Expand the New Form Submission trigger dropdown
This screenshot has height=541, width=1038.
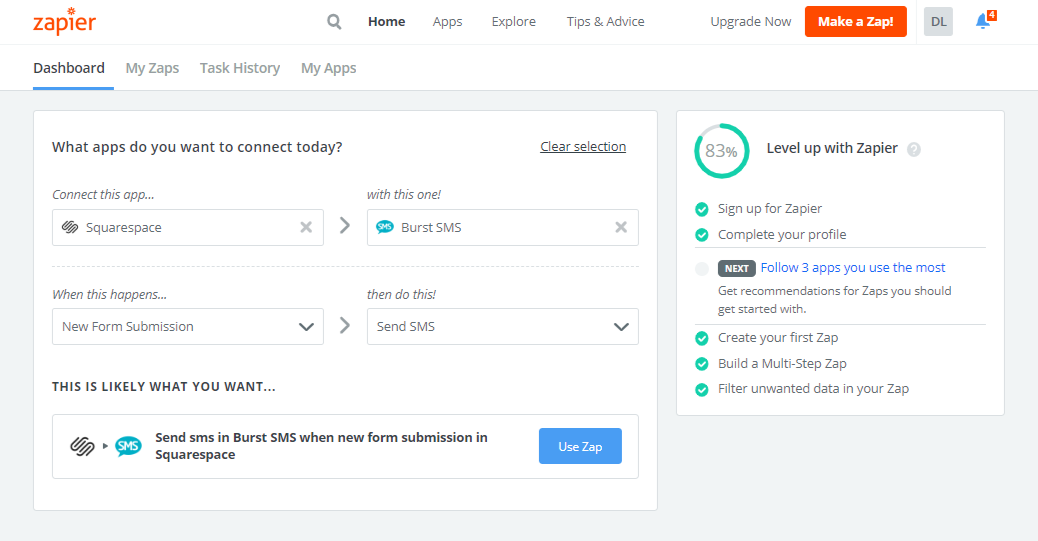pyautogui.click(x=188, y=326)
